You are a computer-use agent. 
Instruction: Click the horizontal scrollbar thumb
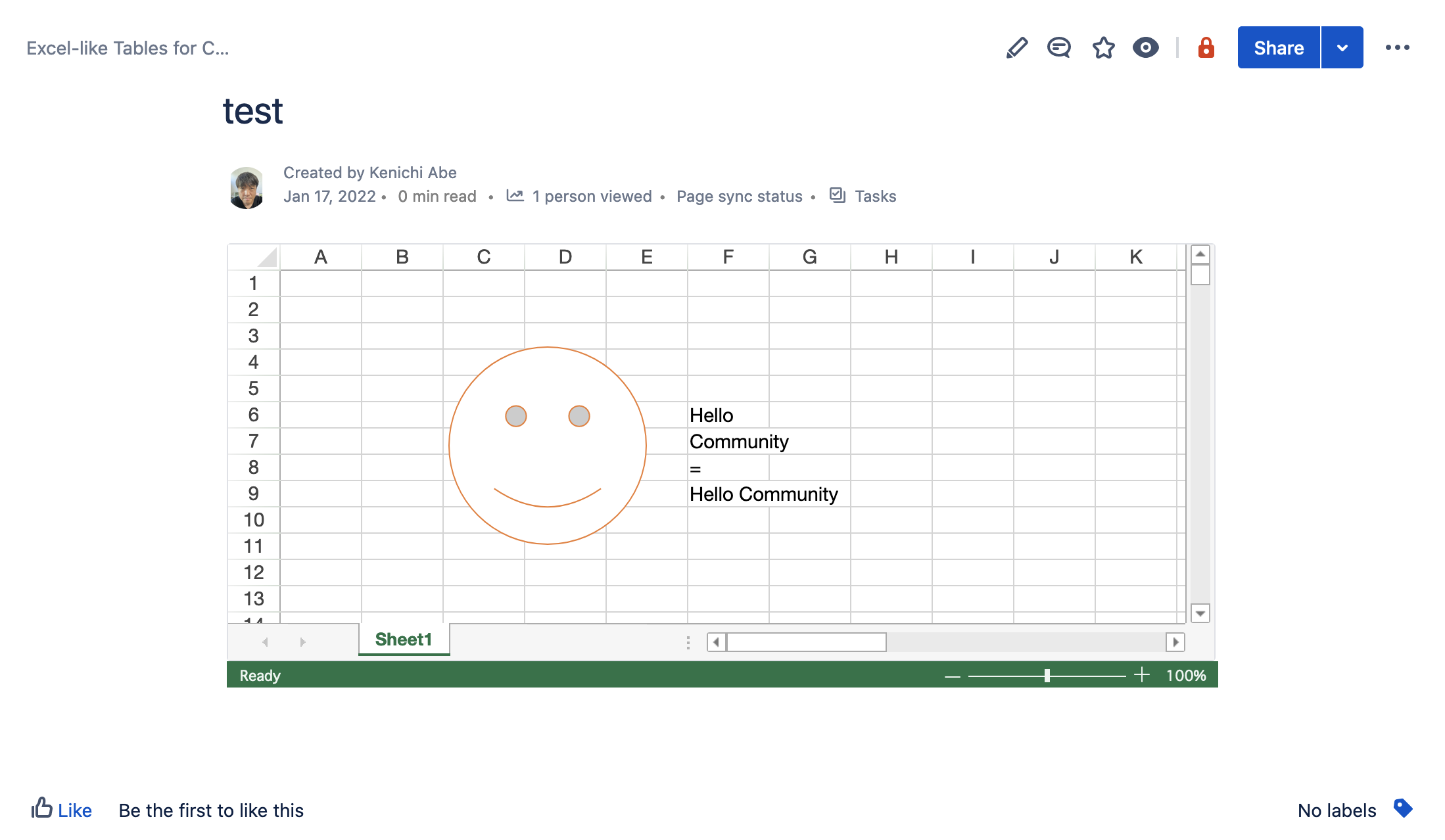(x=806, y=642)
